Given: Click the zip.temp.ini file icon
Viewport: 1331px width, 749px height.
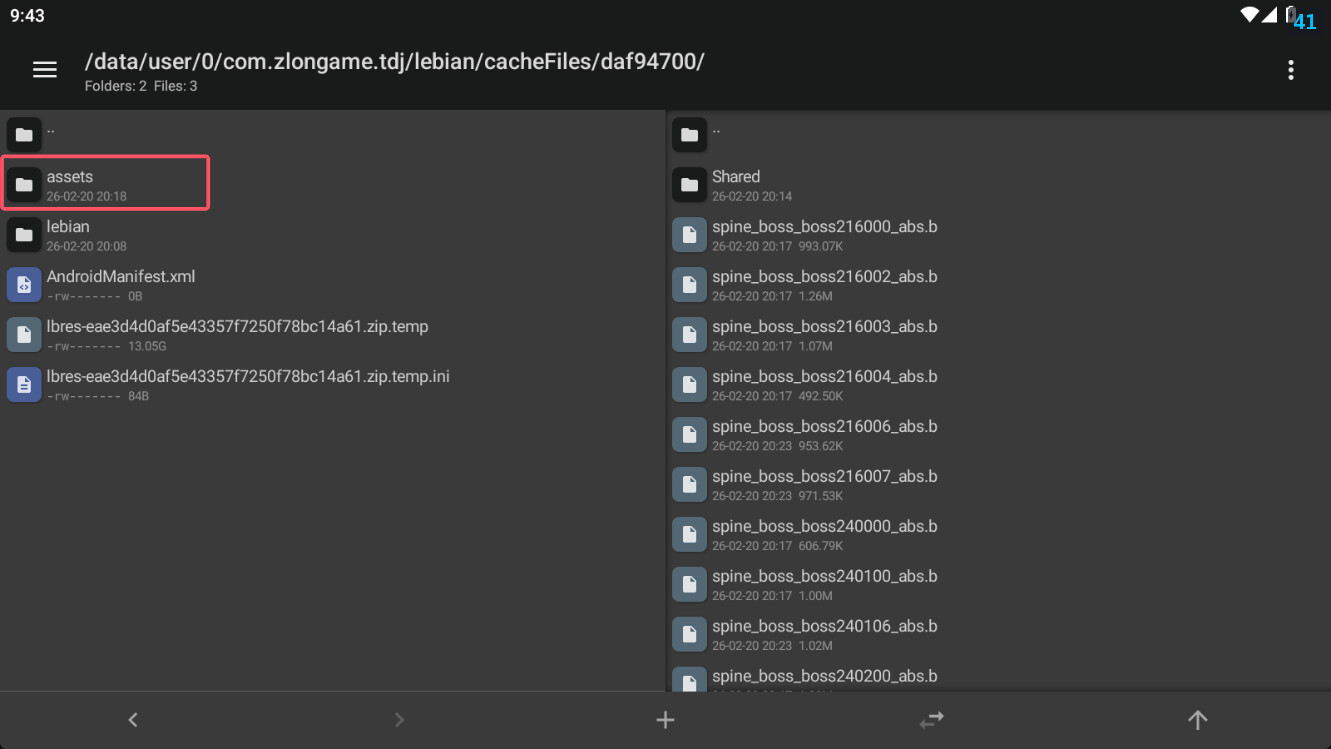Looking at the screenshot, I should click(24, 385).
